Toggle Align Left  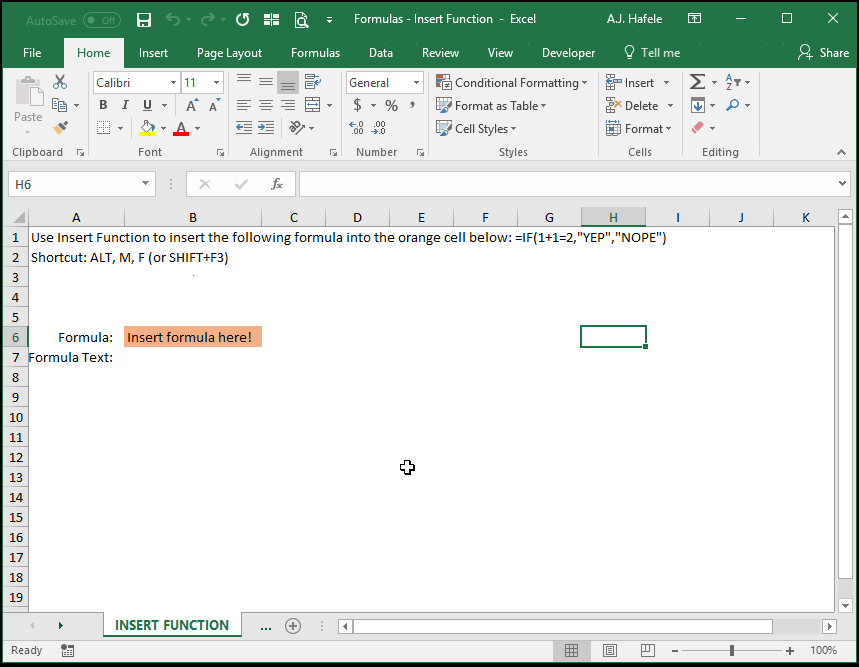[x=244, y=105]
